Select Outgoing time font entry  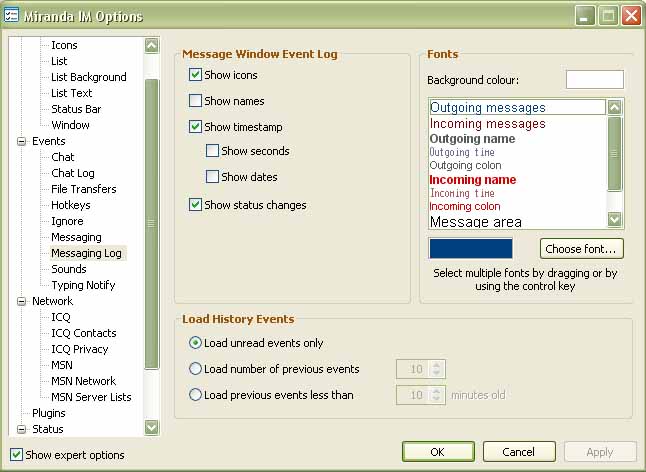[517, 152]
